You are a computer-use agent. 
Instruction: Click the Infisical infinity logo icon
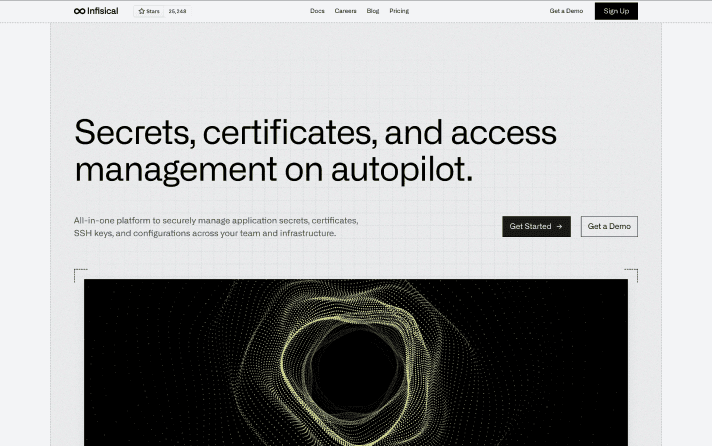(x=79, y=11)
